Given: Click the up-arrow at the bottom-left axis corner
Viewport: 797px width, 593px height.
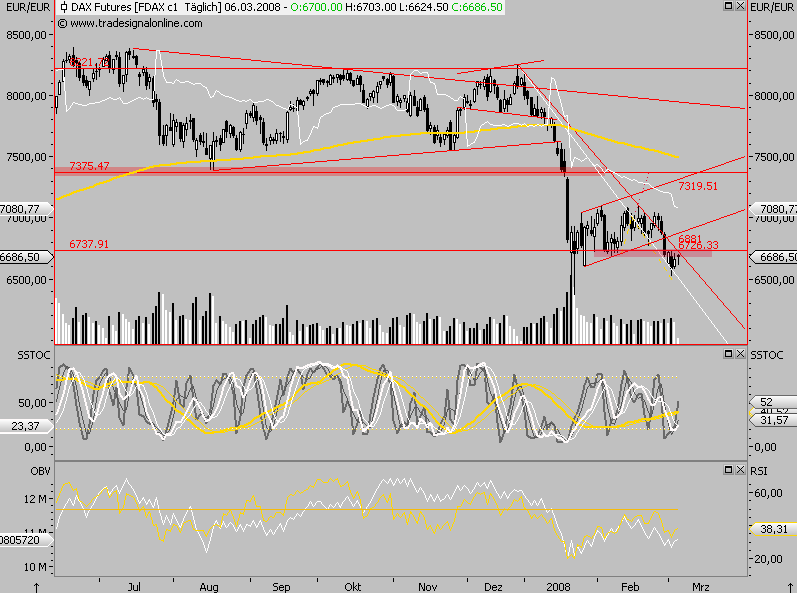Looking at the screenshot, I should (36, 587).
